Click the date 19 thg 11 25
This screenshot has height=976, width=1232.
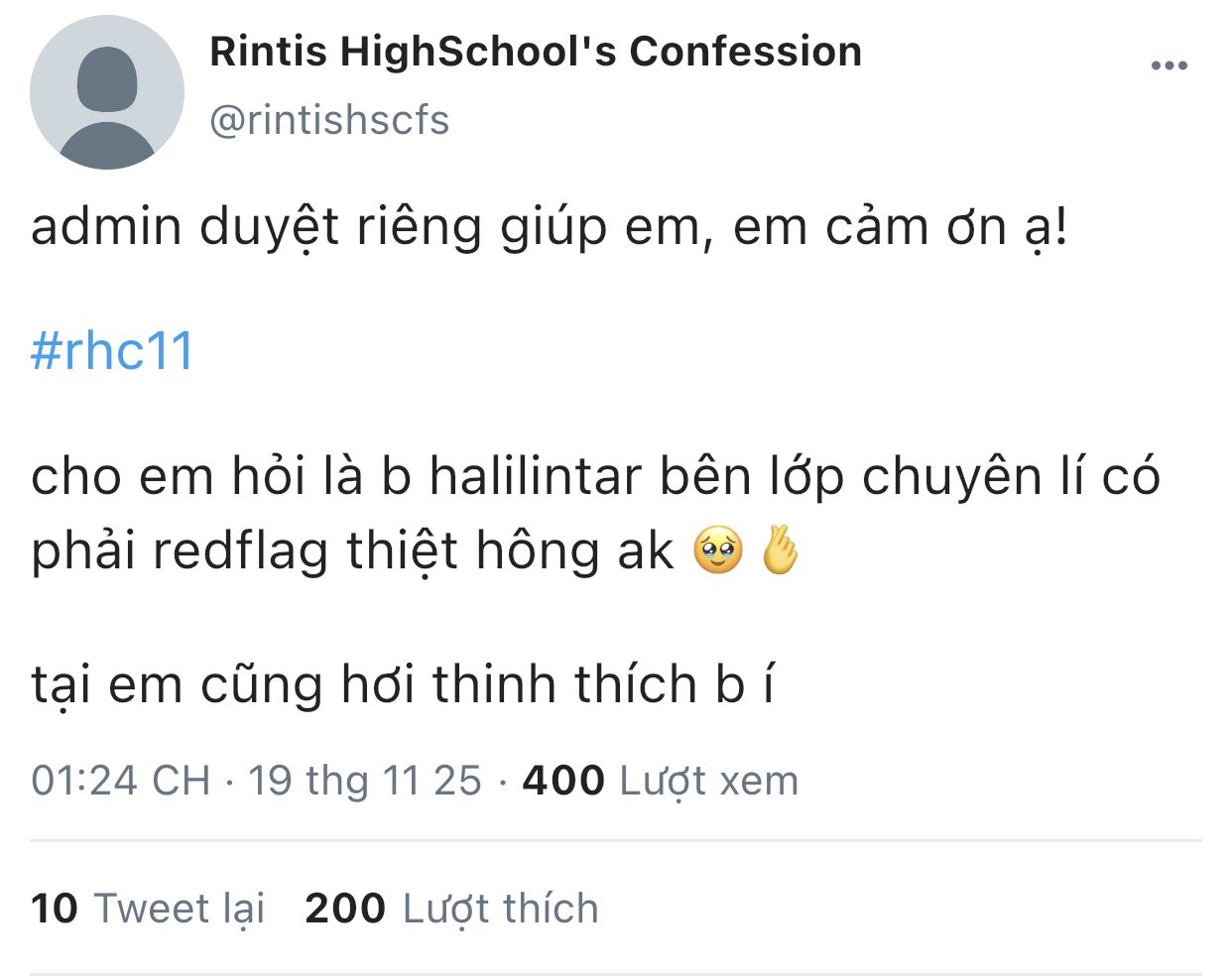[x=364, y=781]
